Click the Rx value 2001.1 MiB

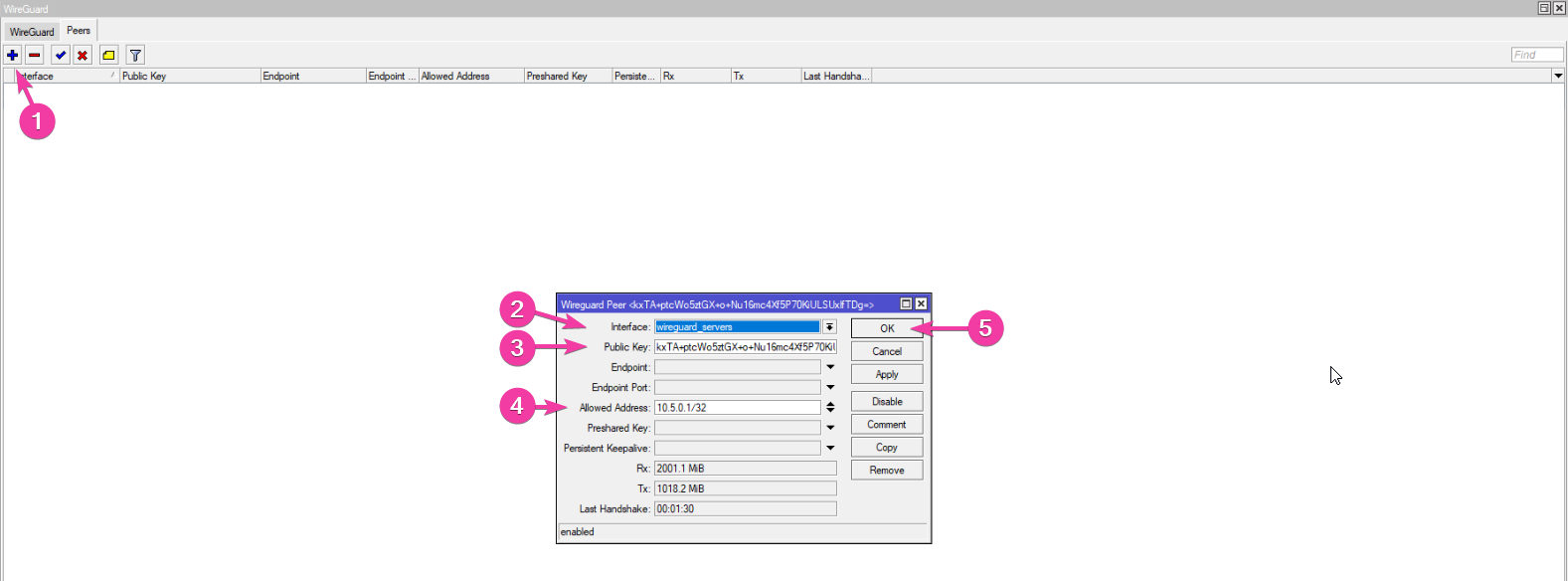point(745,468)
